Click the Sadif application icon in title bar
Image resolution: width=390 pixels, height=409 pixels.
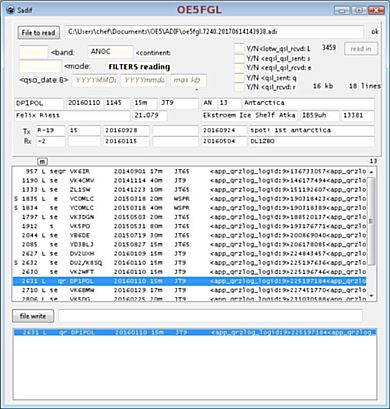coord(10,10)
